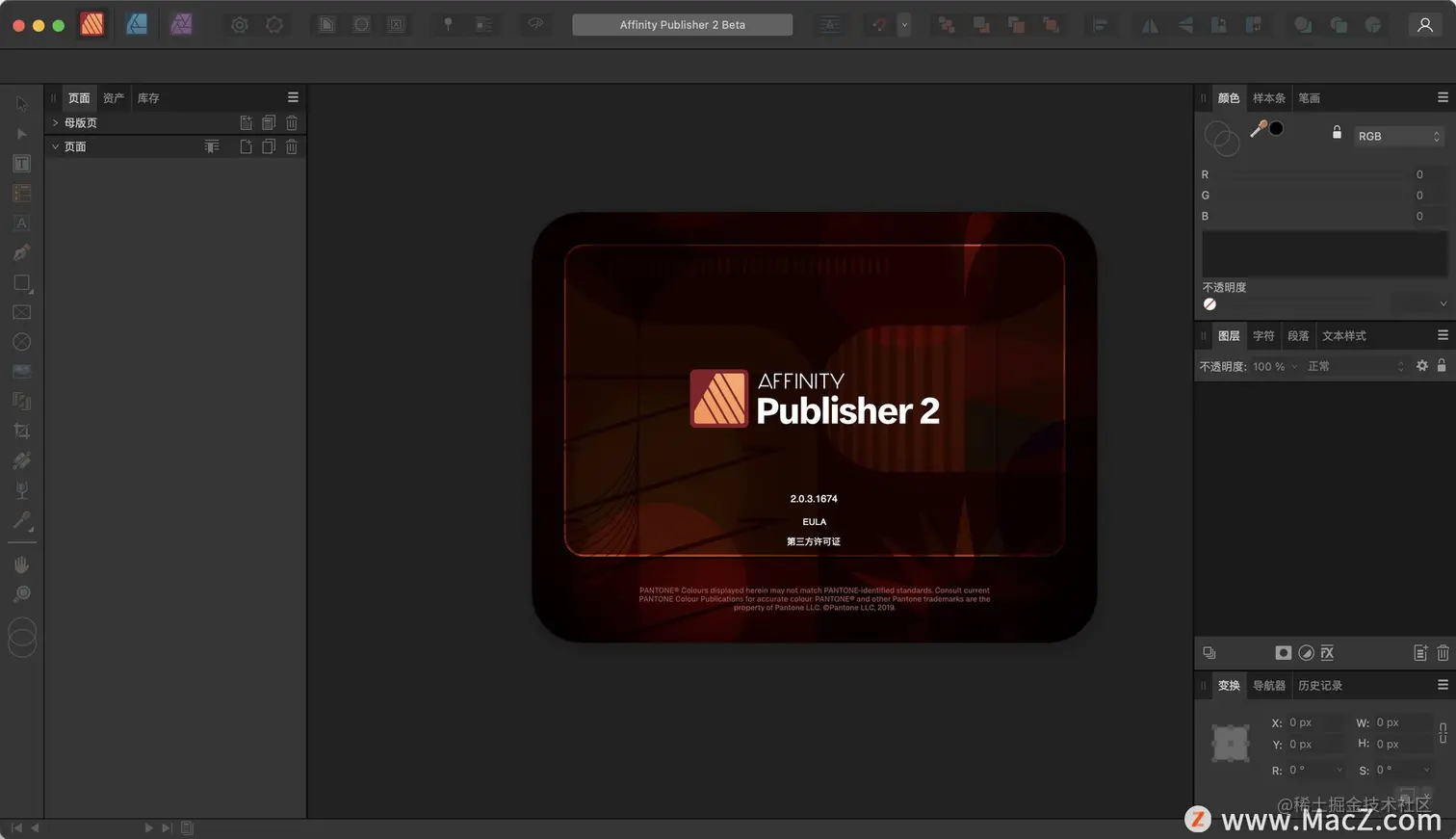Select the View hand tool

pyautogui.click(x=22, y=564)
